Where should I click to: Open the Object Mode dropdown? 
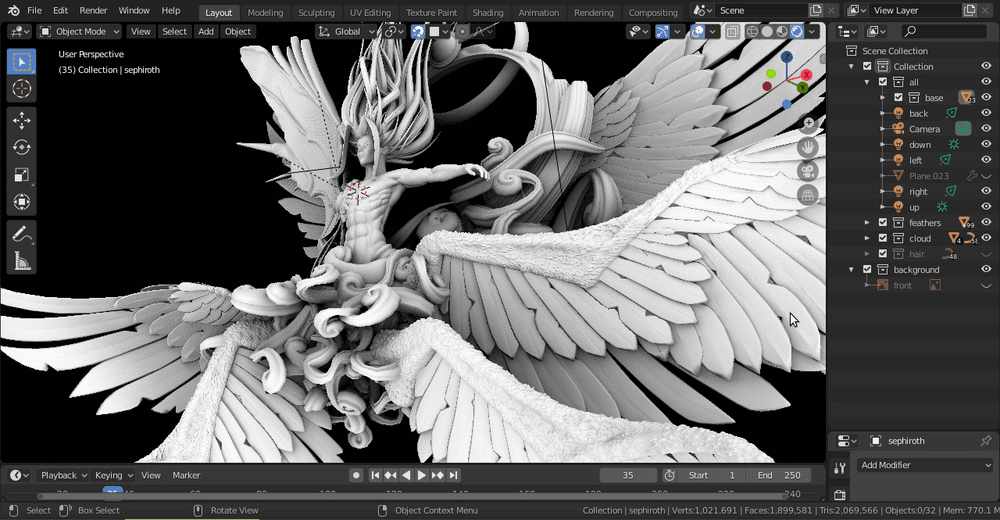tap(80, 31)
